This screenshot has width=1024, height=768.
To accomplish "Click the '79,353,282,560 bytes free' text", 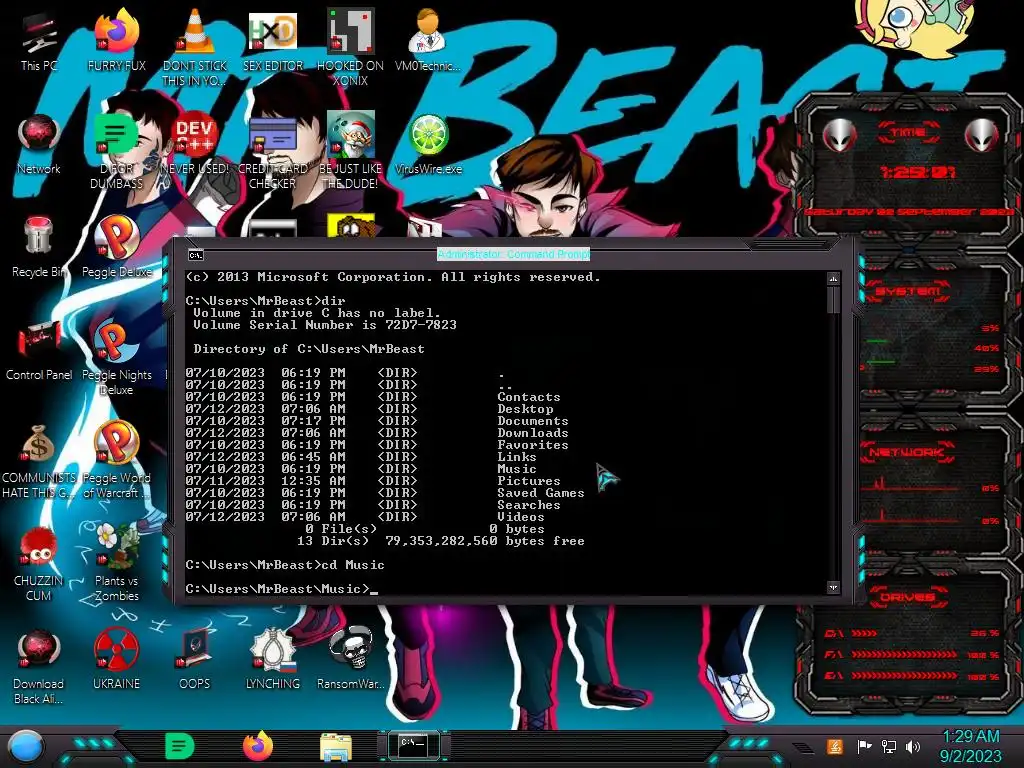I will [485, 541].
